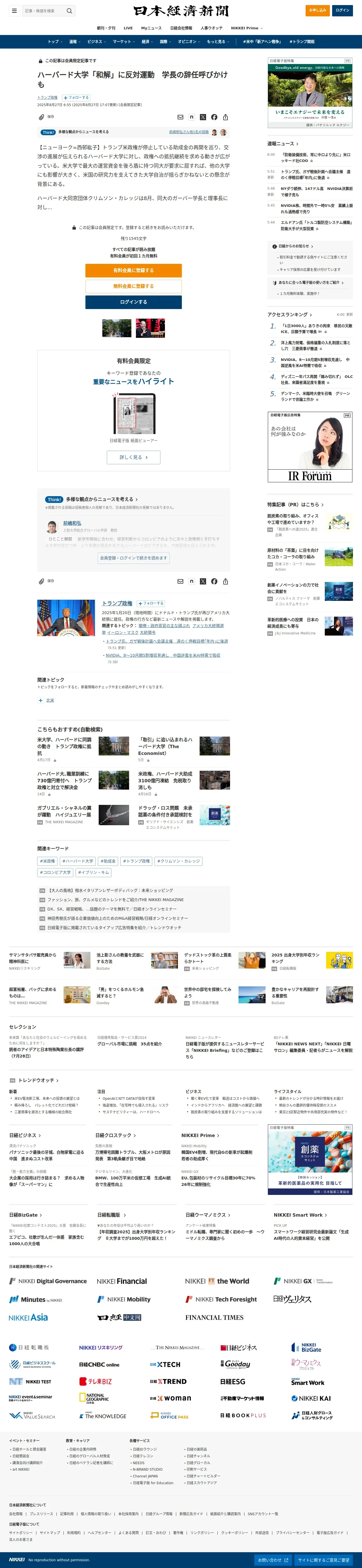The image size is (362, 1568).
Task: Click Facebook icon above the トランプ政権 topic box
Action: click(214, 581)
